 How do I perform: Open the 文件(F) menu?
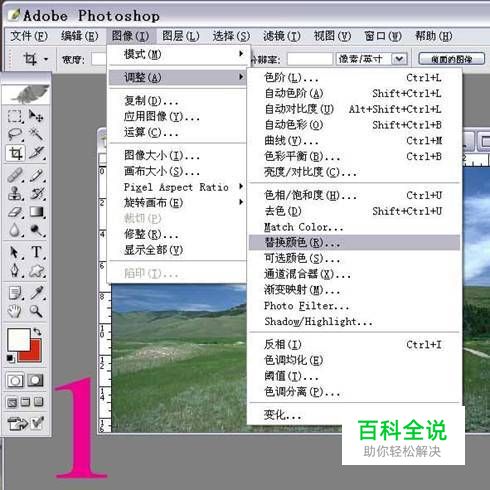point(29,36)
